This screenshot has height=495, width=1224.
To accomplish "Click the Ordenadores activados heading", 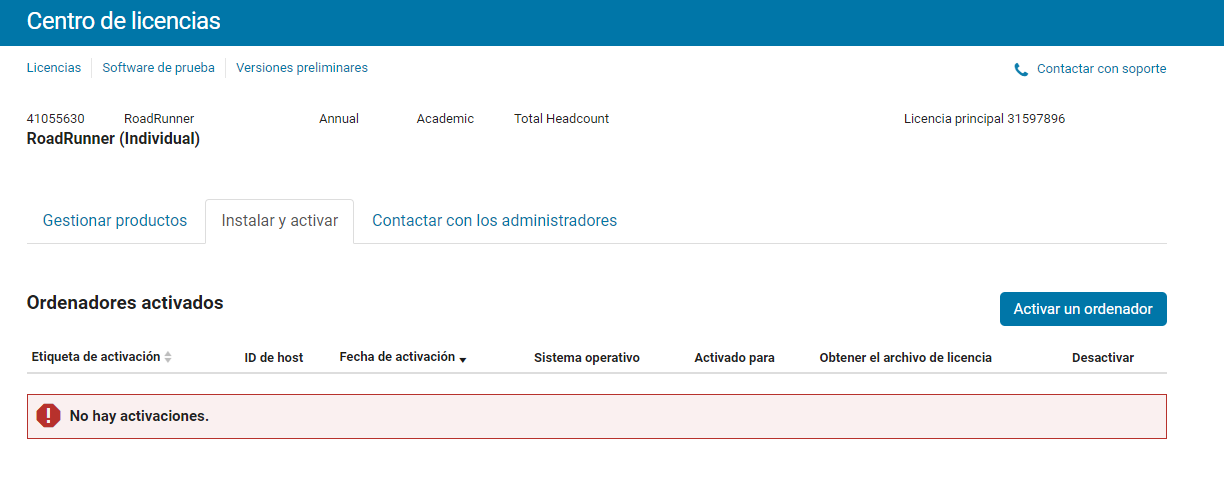I will (x=125, y=302).
